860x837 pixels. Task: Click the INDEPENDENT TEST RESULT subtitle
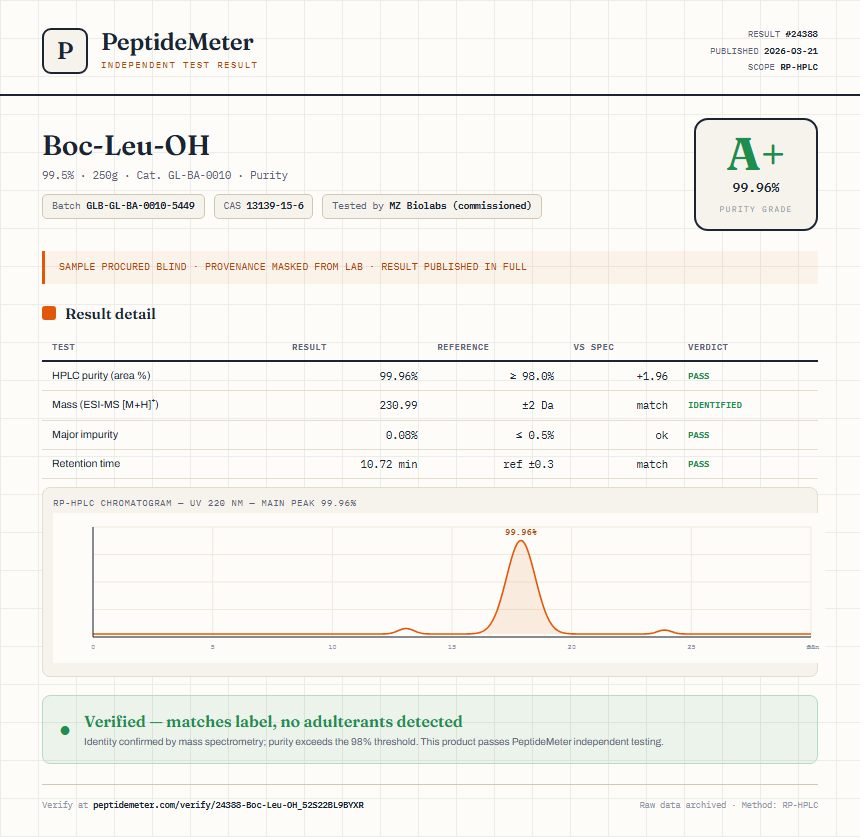(179, 65)
